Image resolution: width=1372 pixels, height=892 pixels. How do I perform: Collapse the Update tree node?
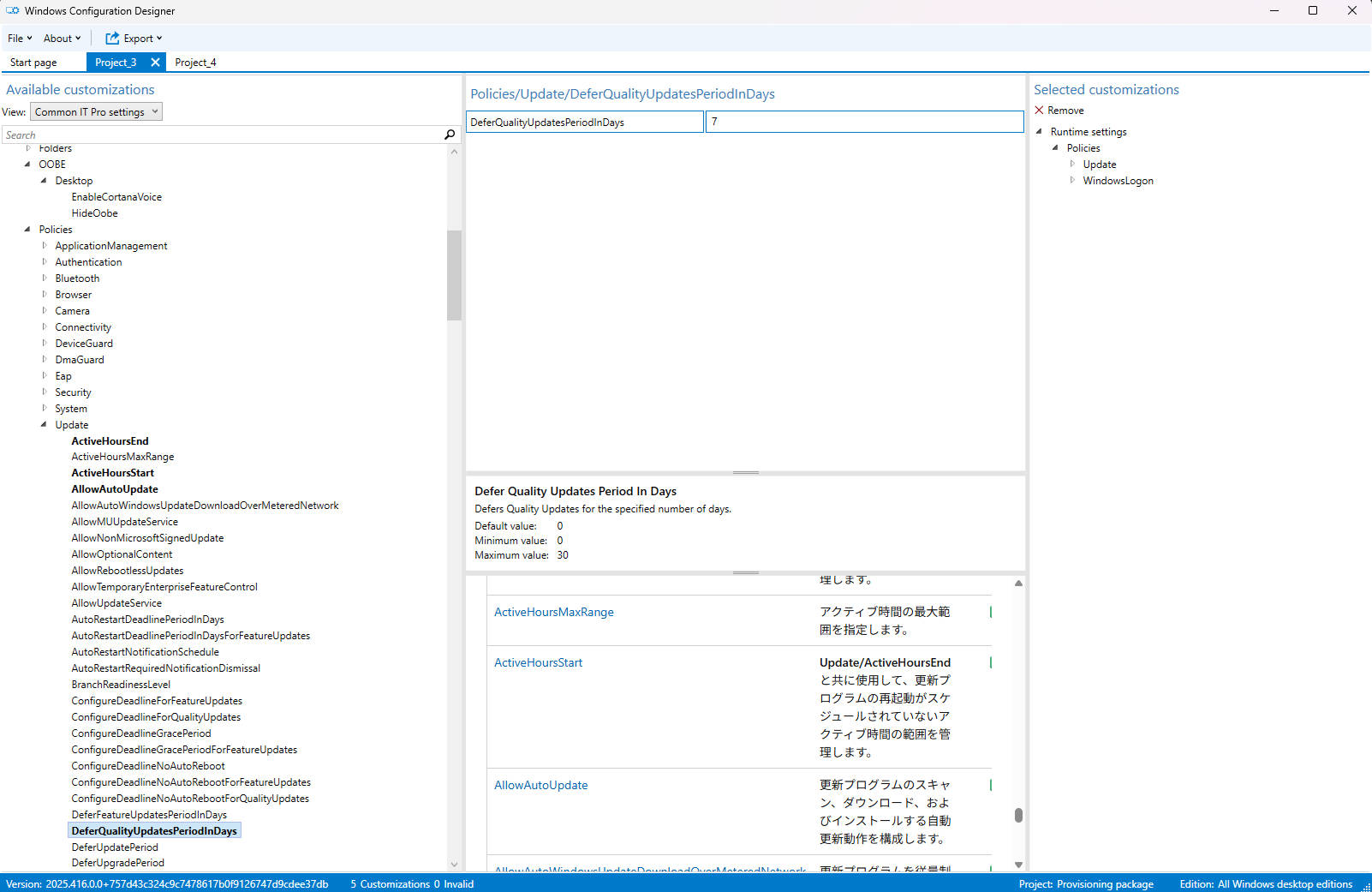[44, 424]
